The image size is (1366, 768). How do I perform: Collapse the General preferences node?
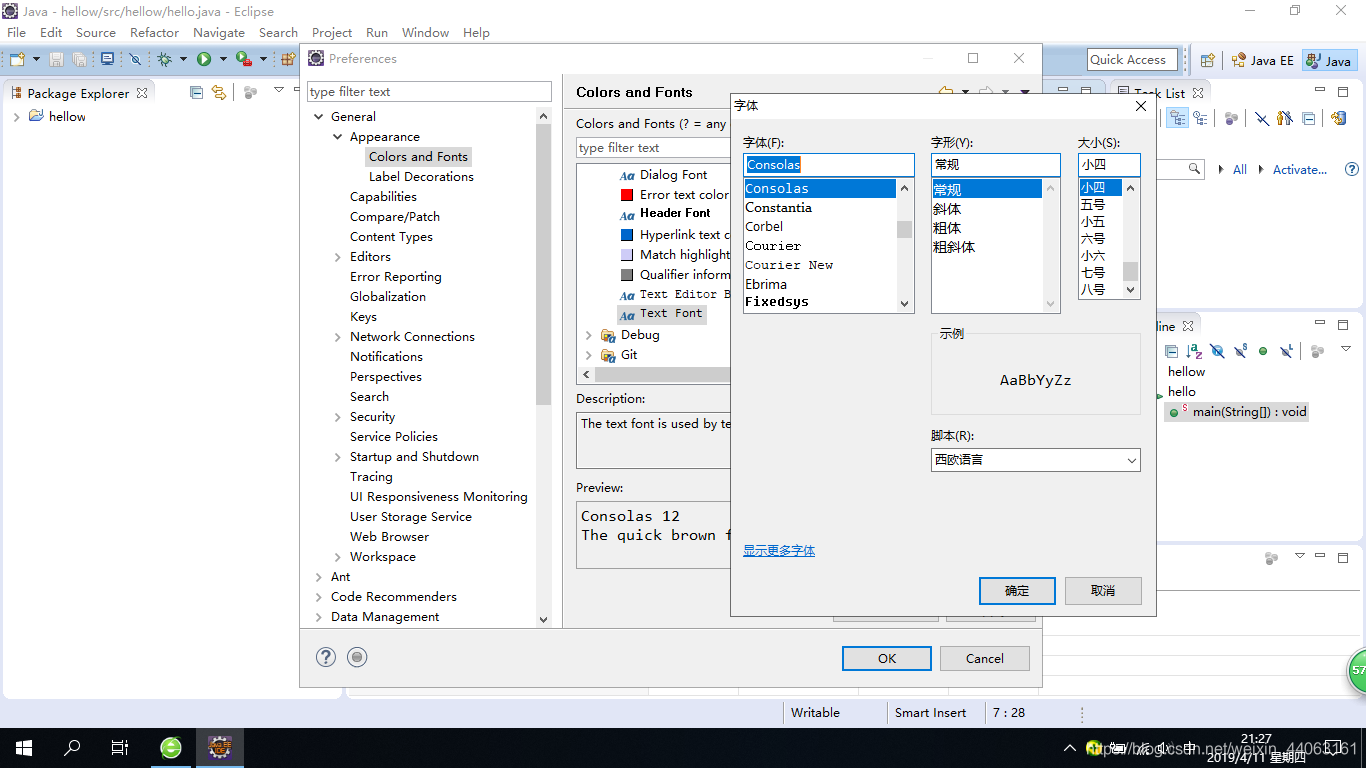click(319, 117)
